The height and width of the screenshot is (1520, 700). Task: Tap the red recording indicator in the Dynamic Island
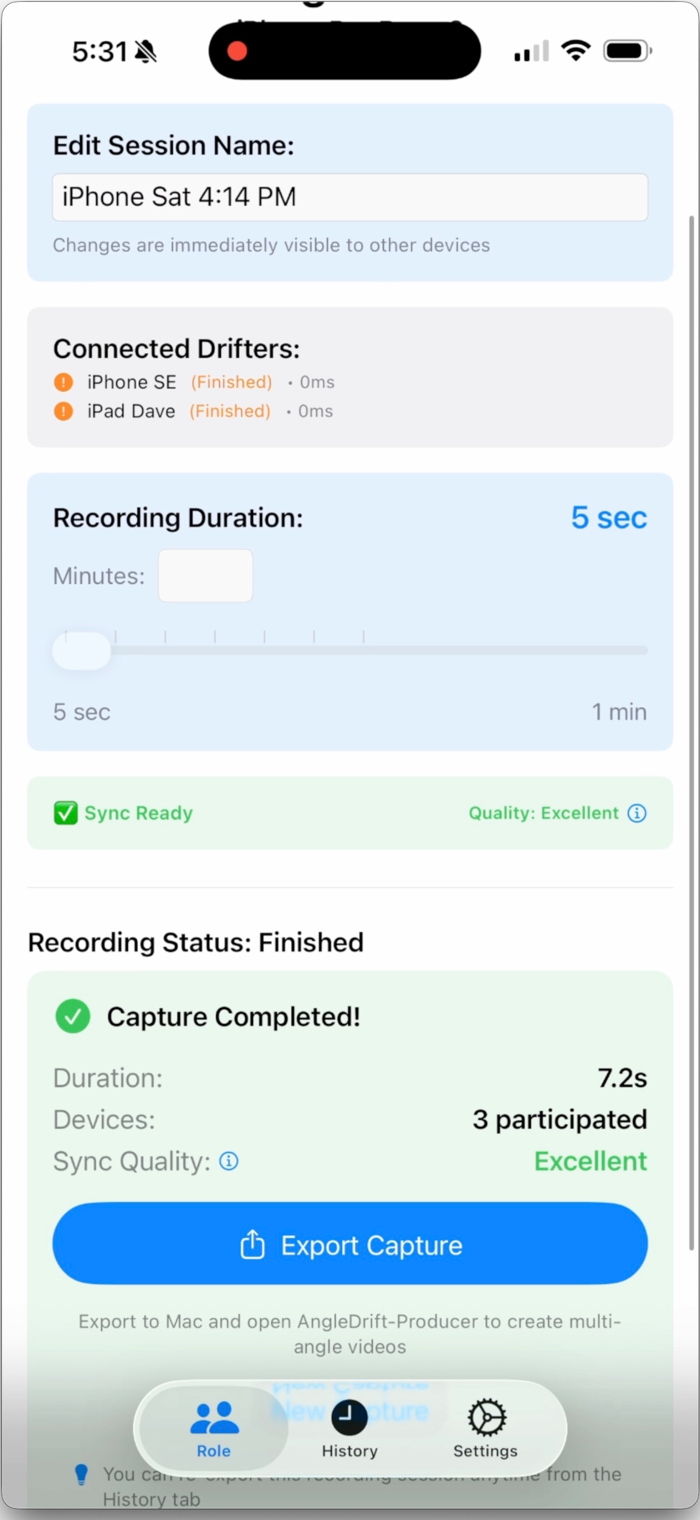(237, 51)
